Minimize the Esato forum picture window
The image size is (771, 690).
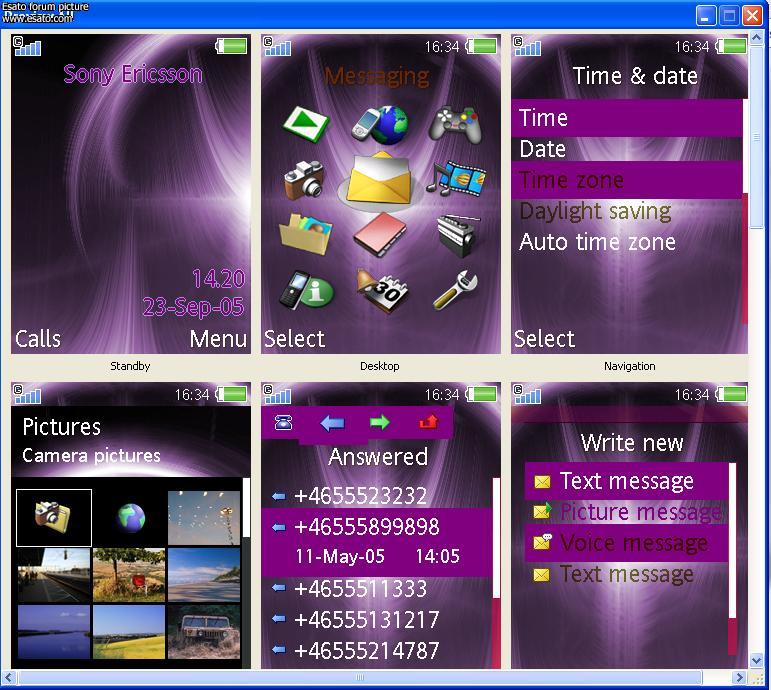[x=706, y=16]
